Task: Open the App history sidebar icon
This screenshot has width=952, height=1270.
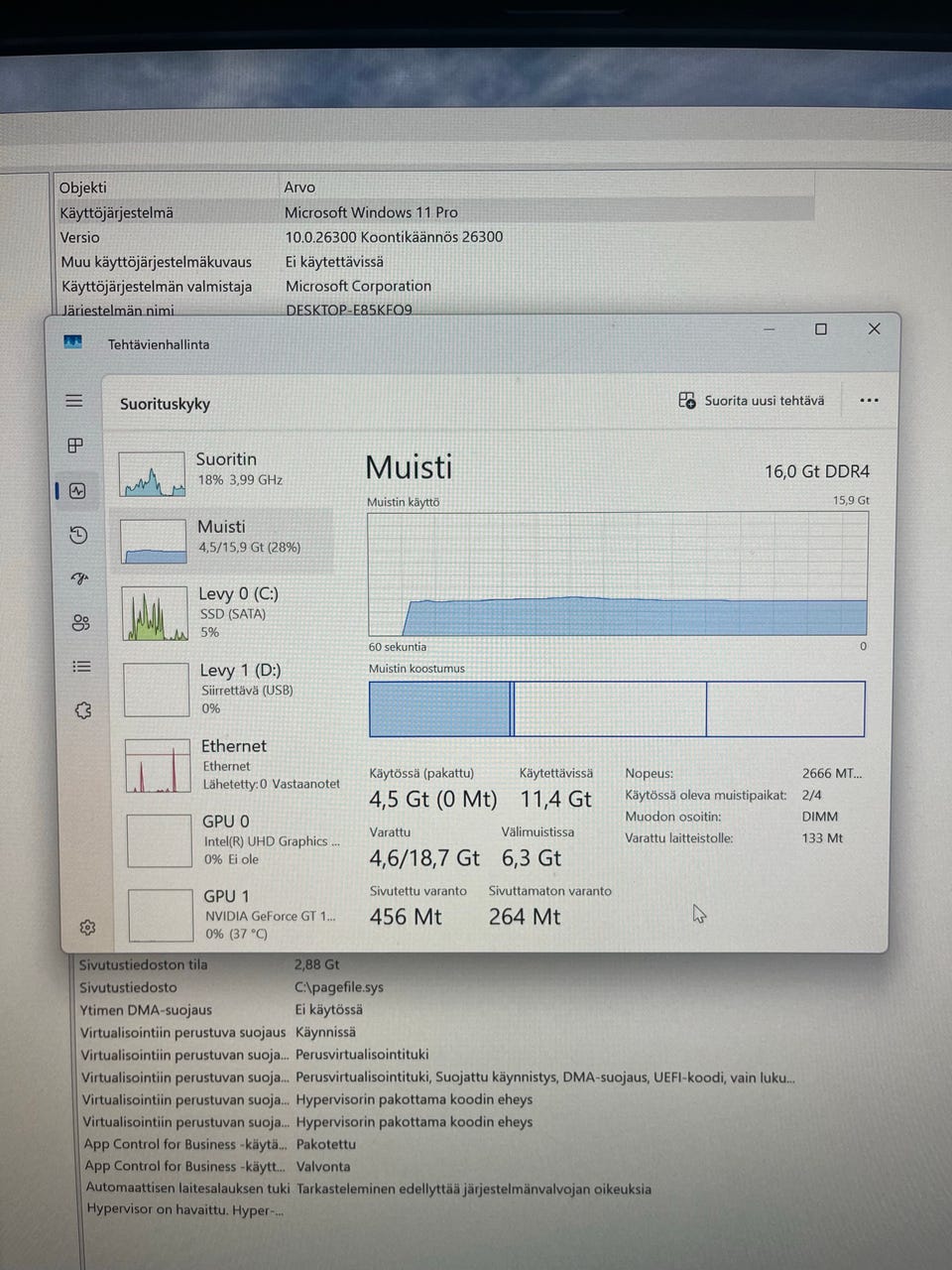Action: 79,535
